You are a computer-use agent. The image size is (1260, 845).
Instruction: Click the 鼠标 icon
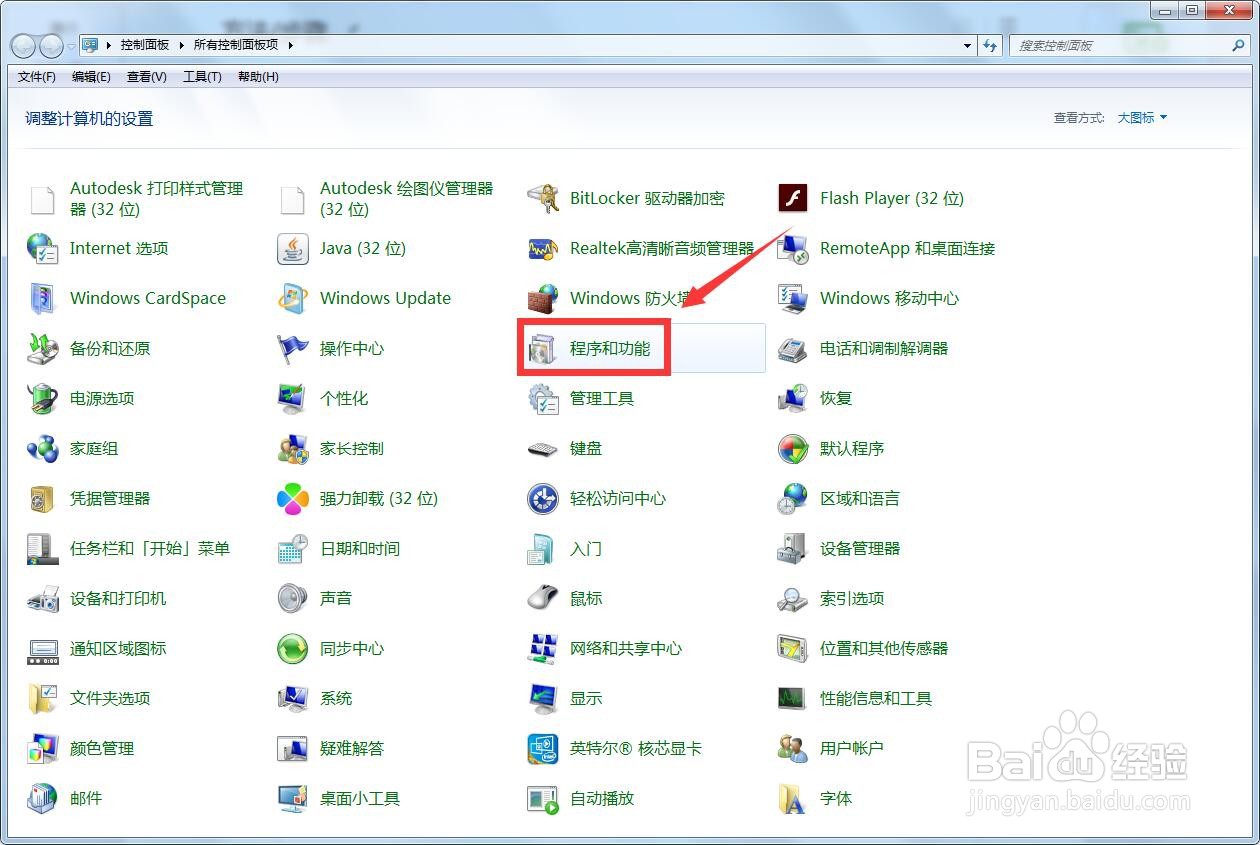click(x=543, y=598)
